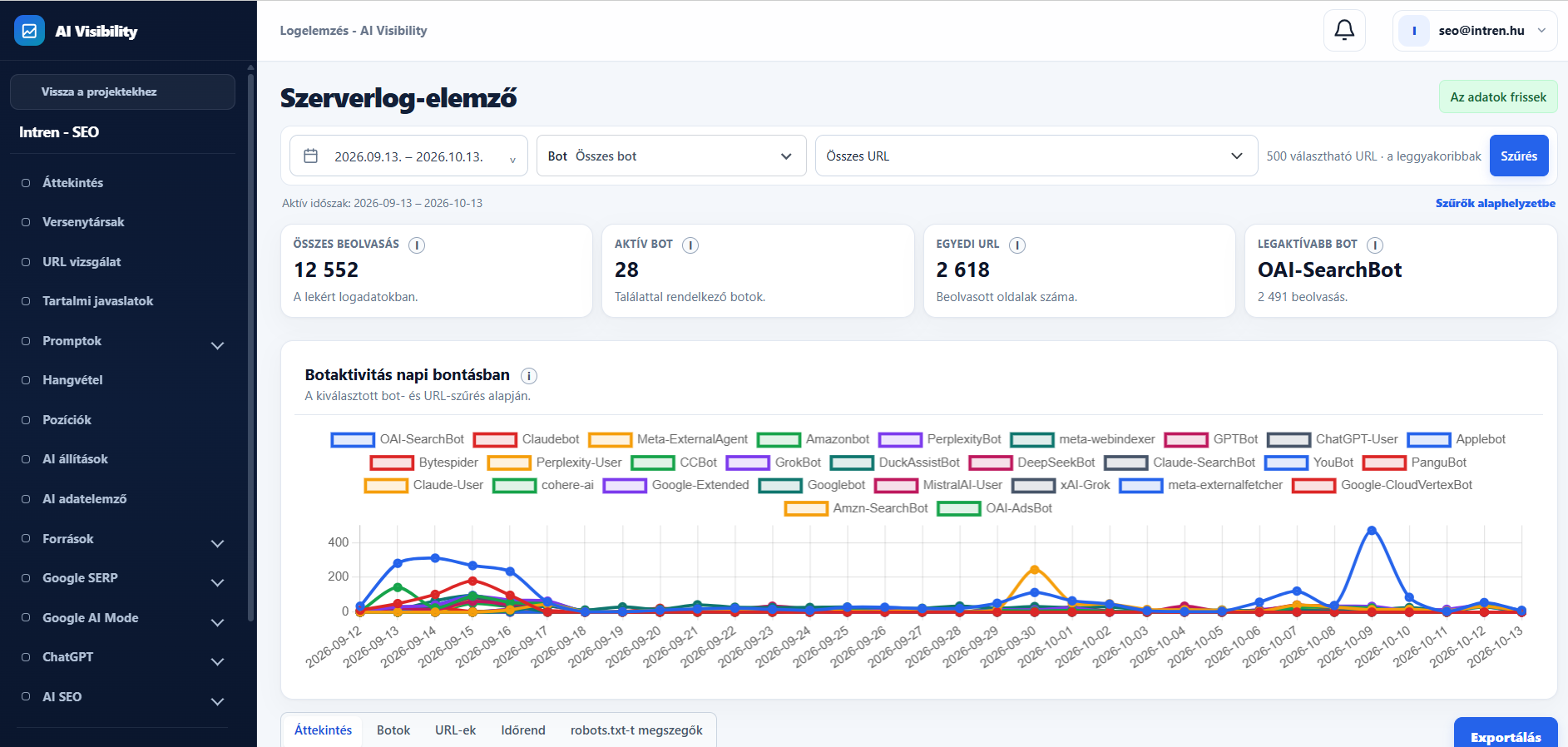Screen dimensions: 1568x747
Task: Click the Applebot legend color swatch
Action: pyautogui.click(x=1428, y=439)
